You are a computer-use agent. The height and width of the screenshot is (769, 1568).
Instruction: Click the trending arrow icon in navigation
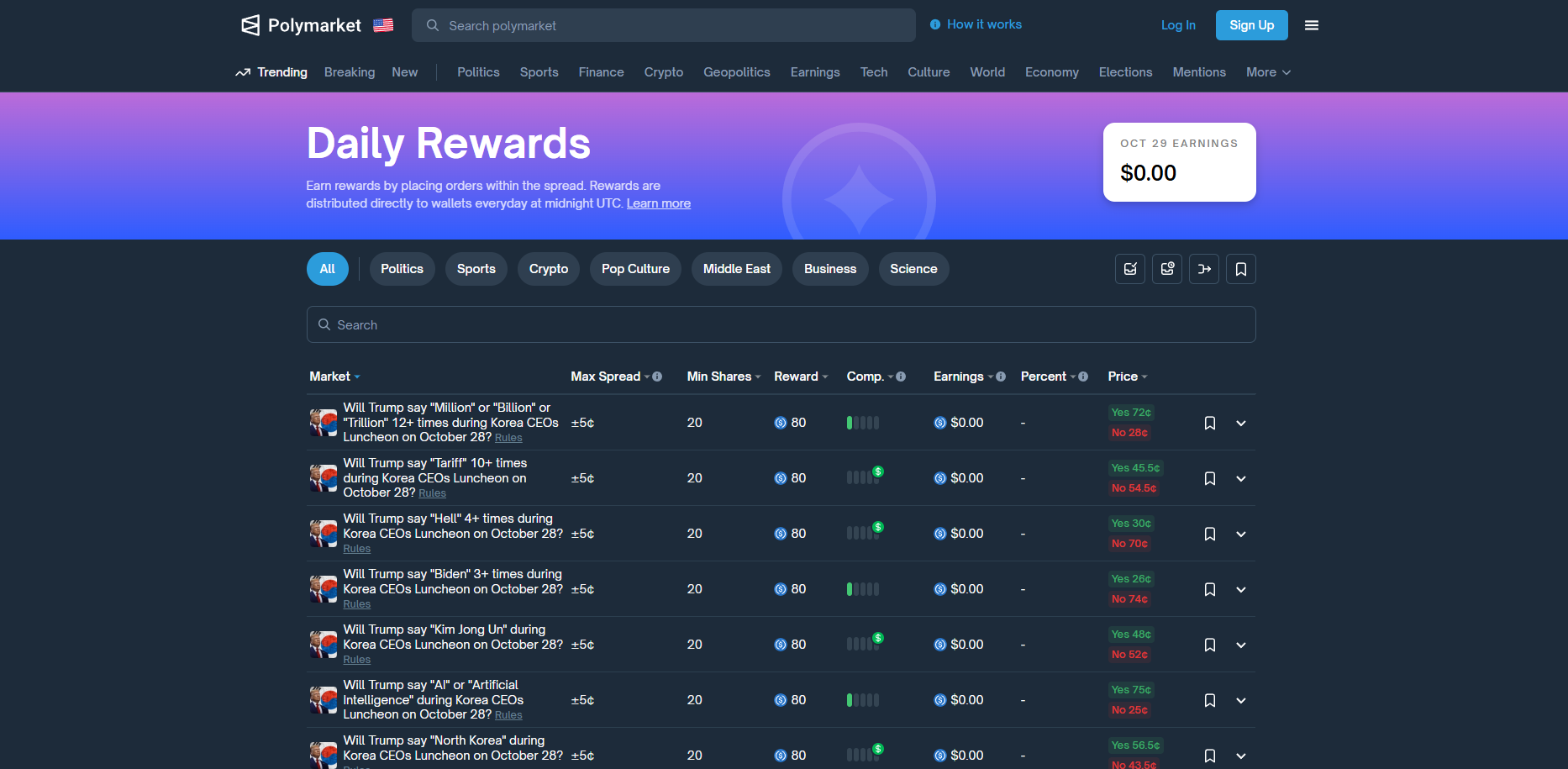(243, 72)
